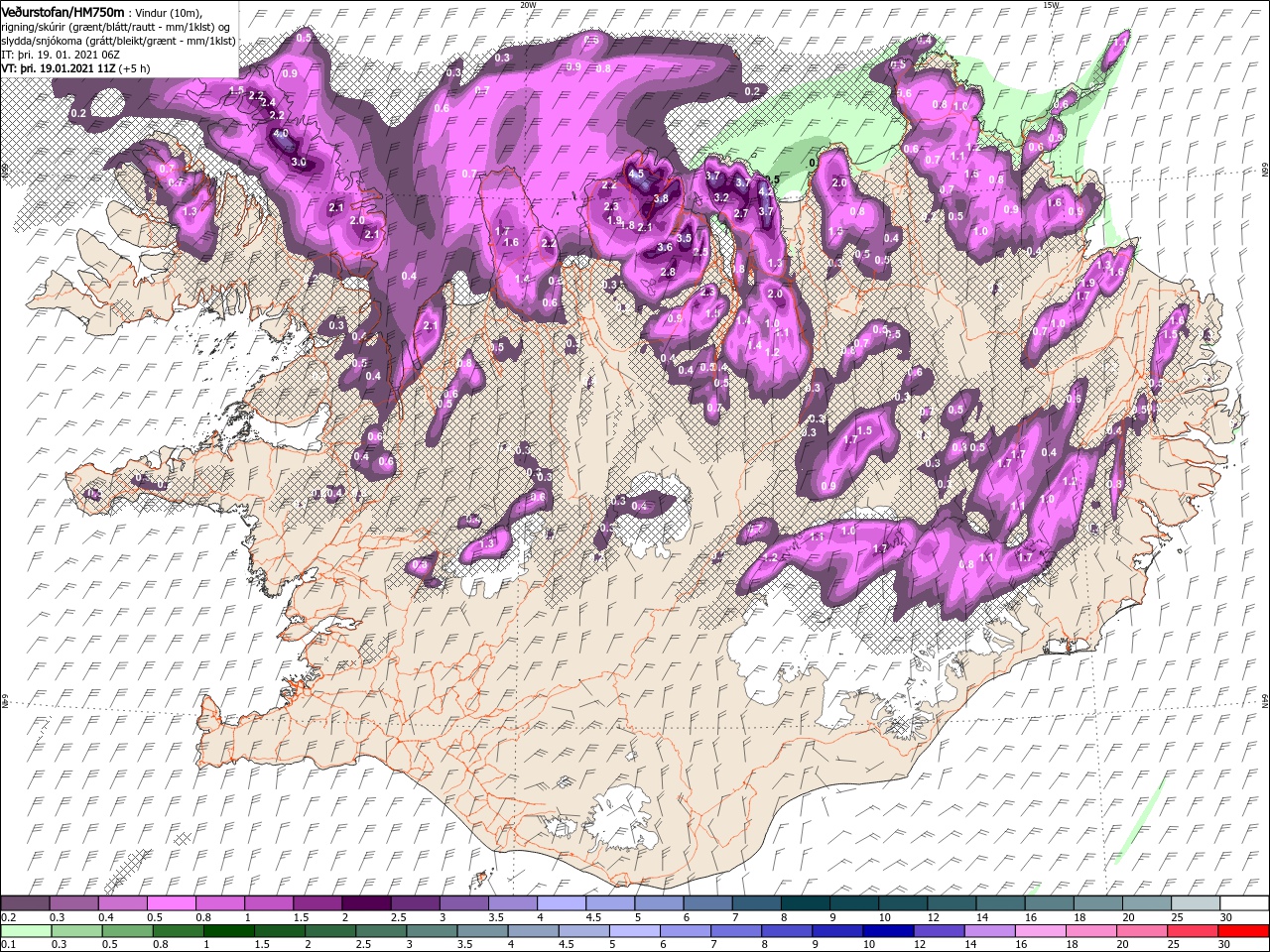Click the 3.0 snowfall value below 4.0
The height and width of the screenshot is (952, 1270).
click(298, 162)
